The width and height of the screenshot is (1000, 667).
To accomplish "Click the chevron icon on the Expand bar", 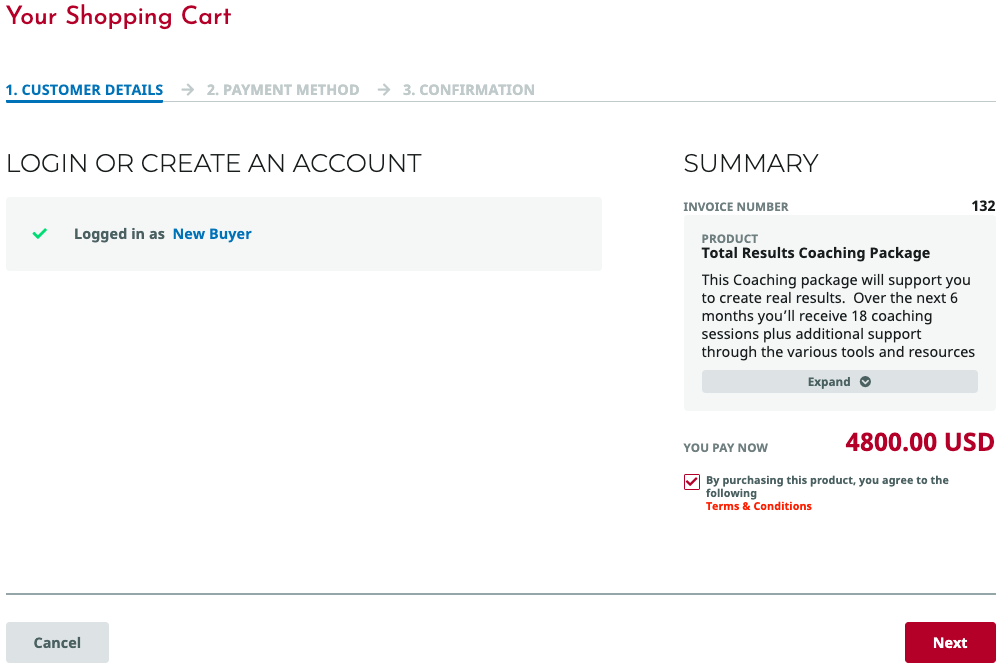I will pos(865,382).
